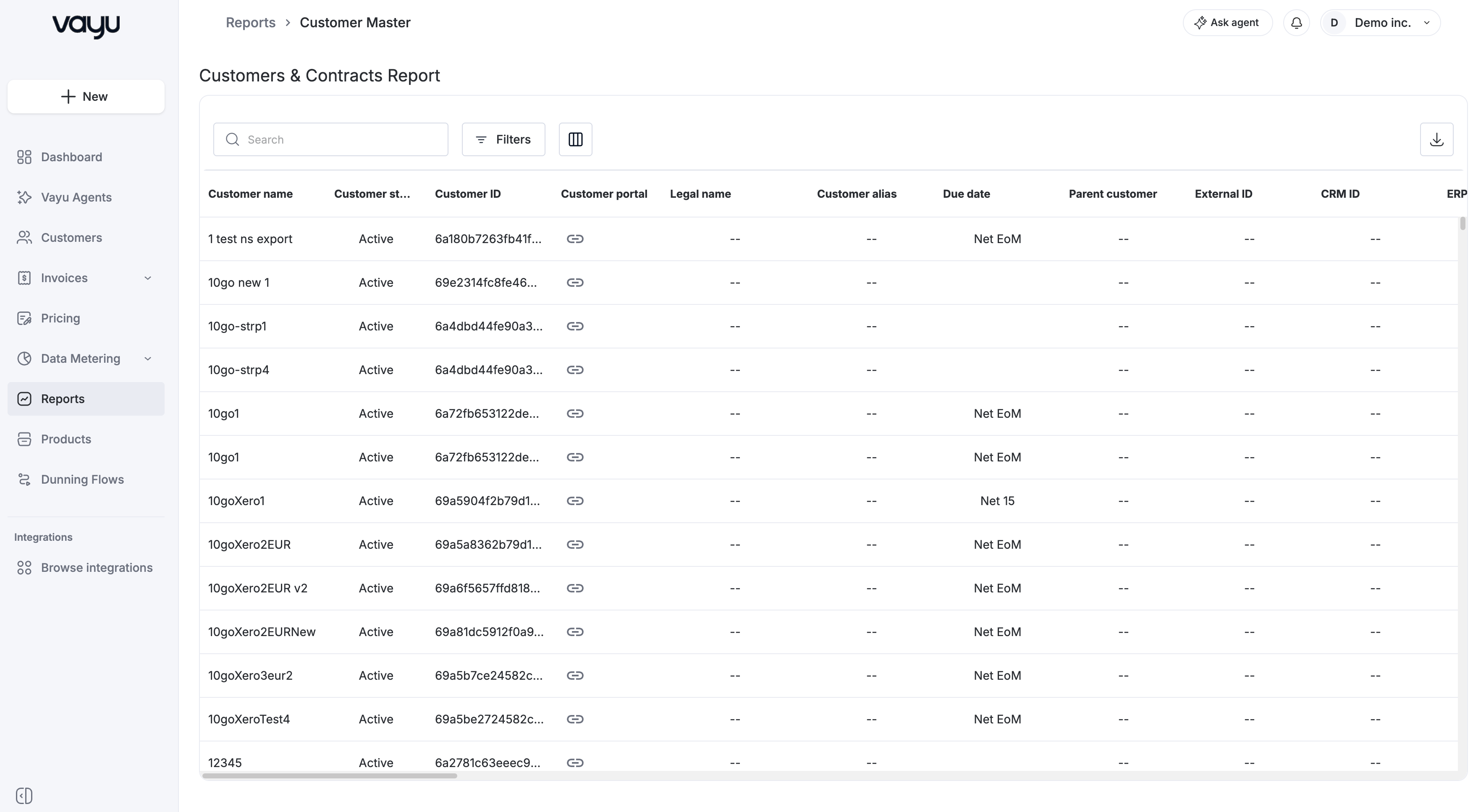Collapse the sidebar with the bottom-left panel icon

[24, 796]
